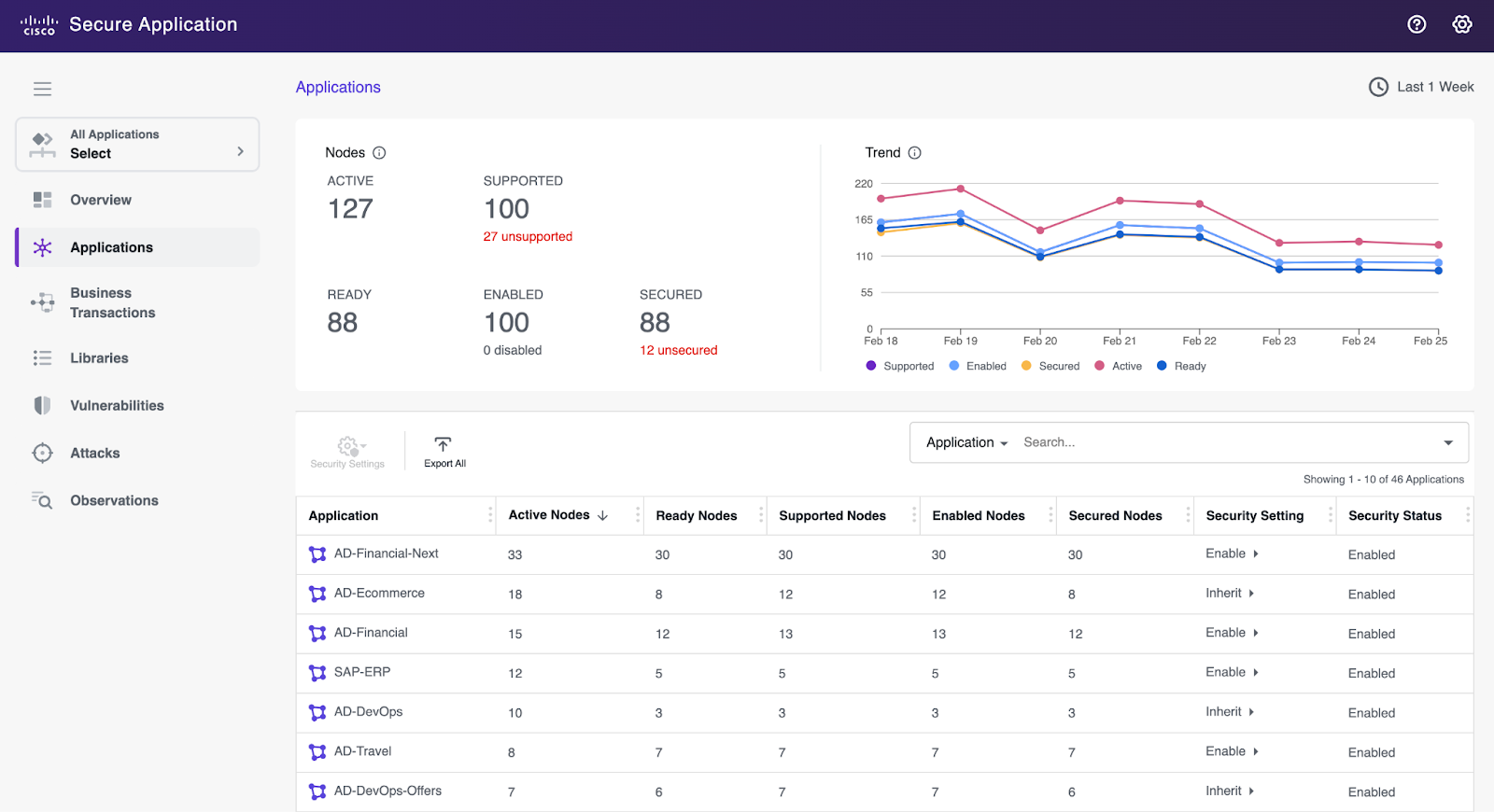Click the Trend info icon
This screenshot has width=1494, height=812.
click(915, 153)
